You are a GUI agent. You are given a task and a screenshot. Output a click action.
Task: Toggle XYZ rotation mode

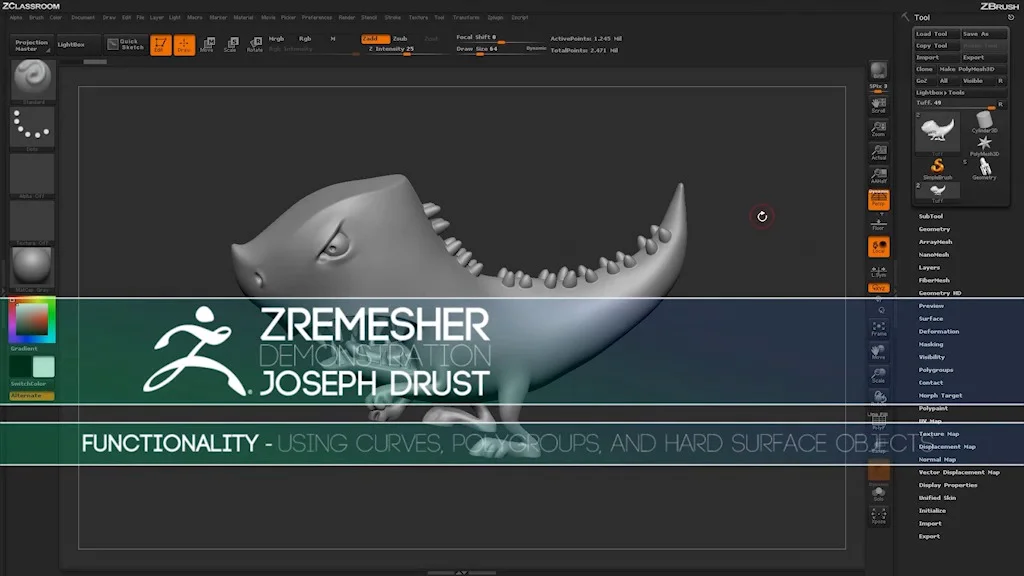[878, 288]
